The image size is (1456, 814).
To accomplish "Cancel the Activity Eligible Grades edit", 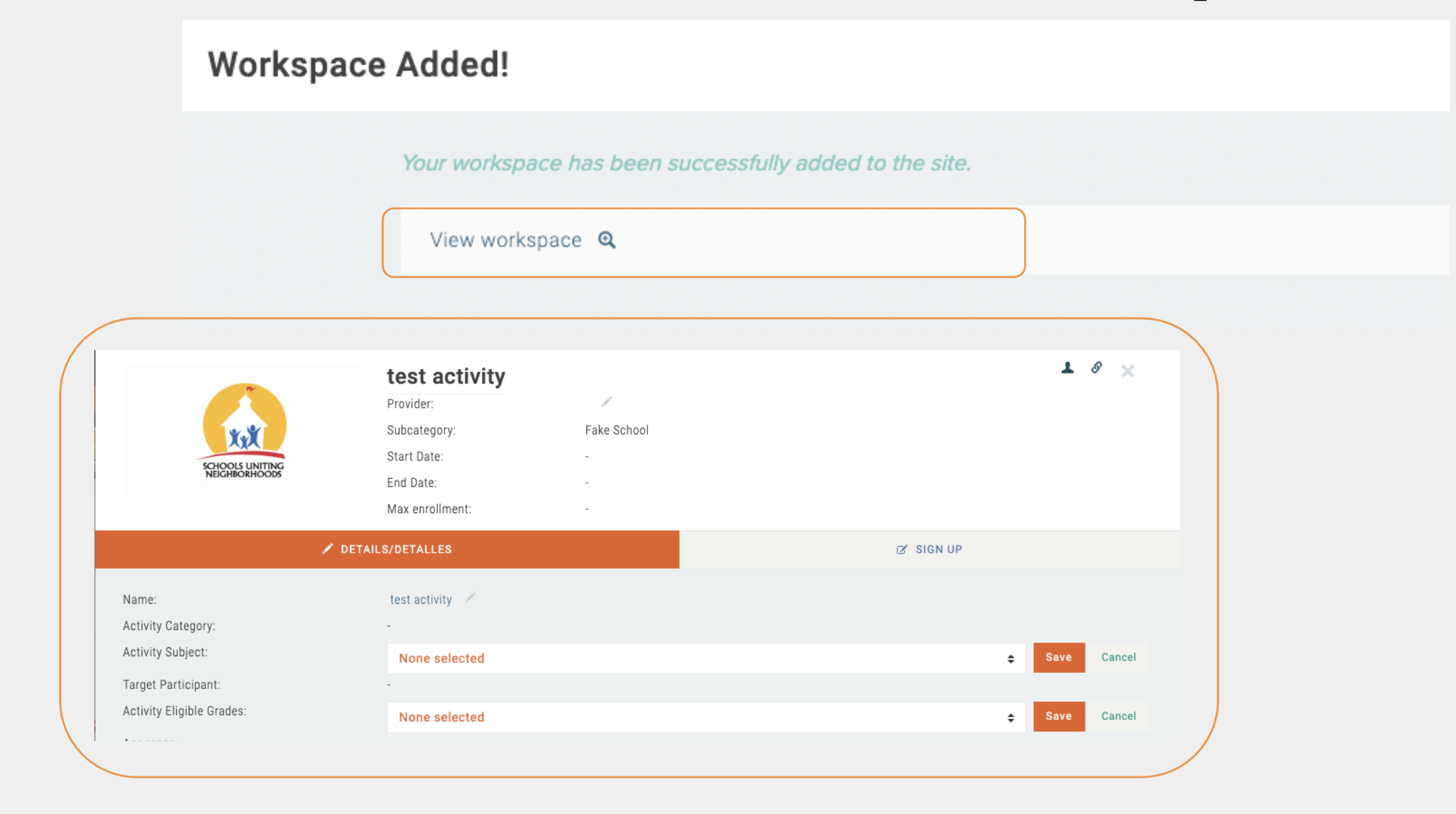I will [1119, 717].
